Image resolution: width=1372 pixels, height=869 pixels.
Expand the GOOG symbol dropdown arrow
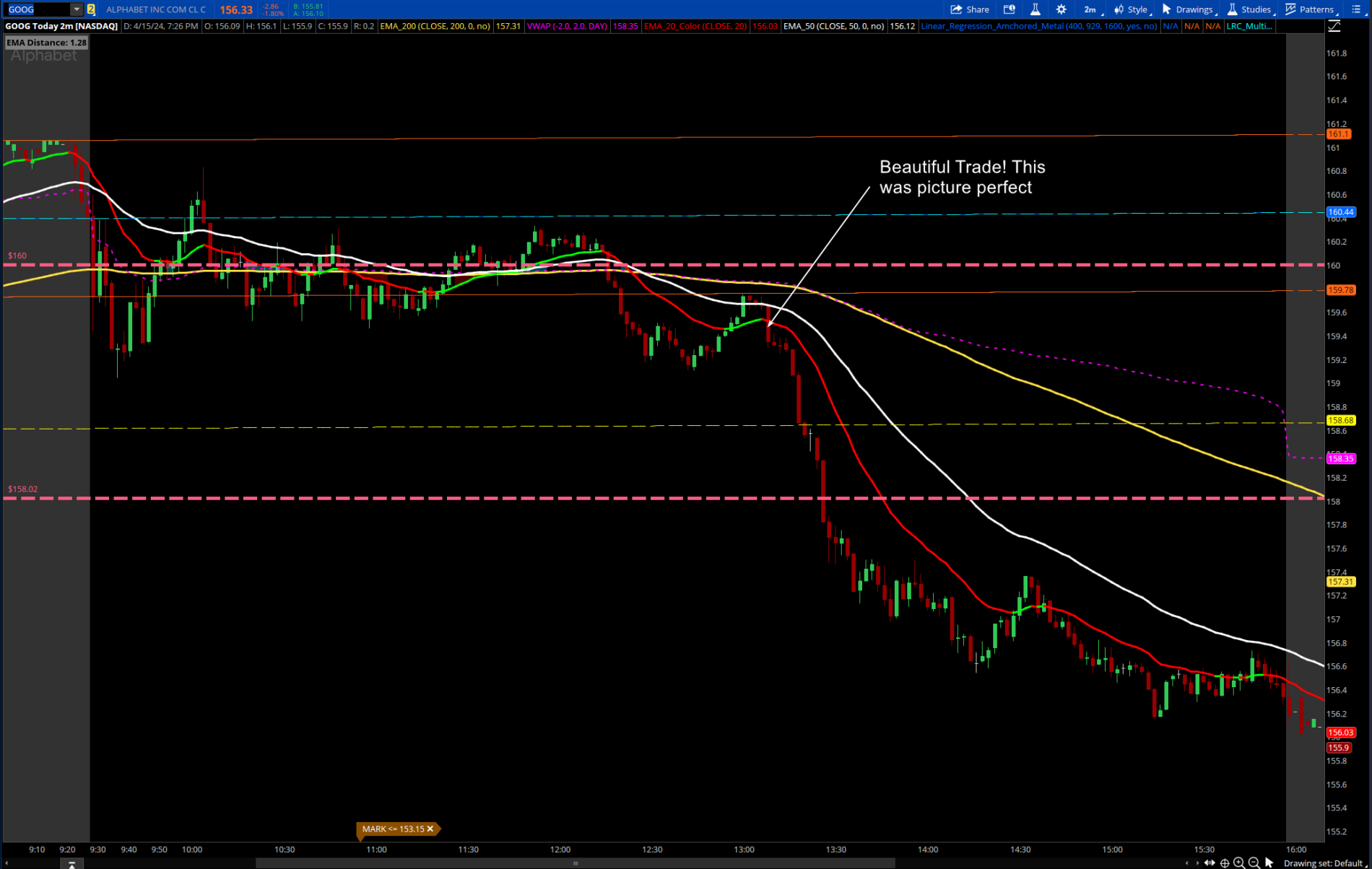[x=76, y=9]
